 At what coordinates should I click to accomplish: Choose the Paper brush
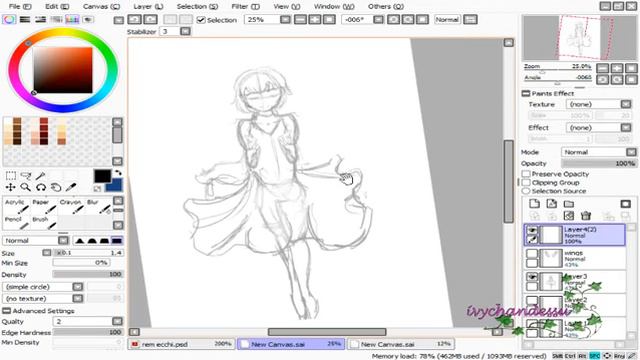43,206
